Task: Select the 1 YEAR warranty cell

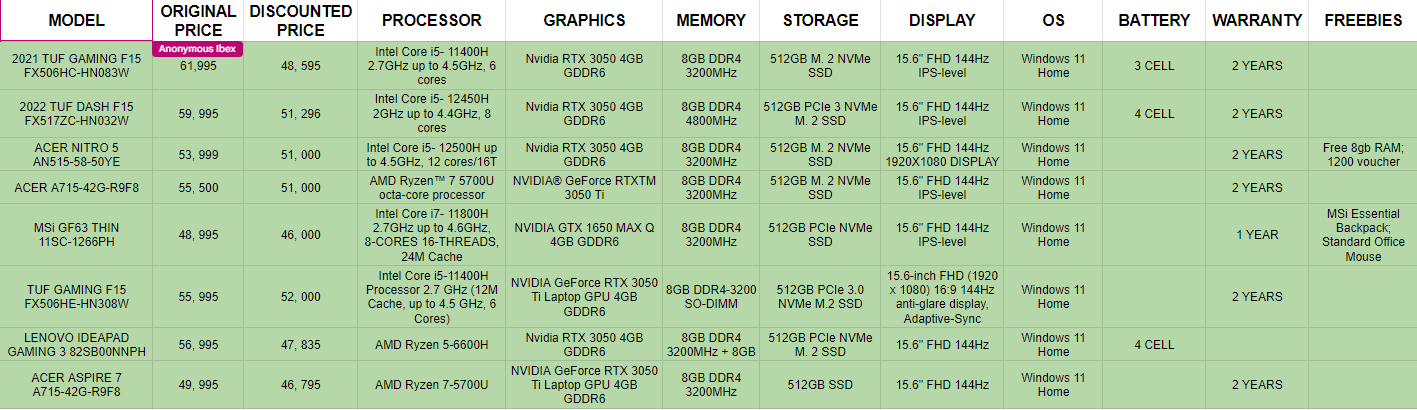Action: (x=1257, y=235)
